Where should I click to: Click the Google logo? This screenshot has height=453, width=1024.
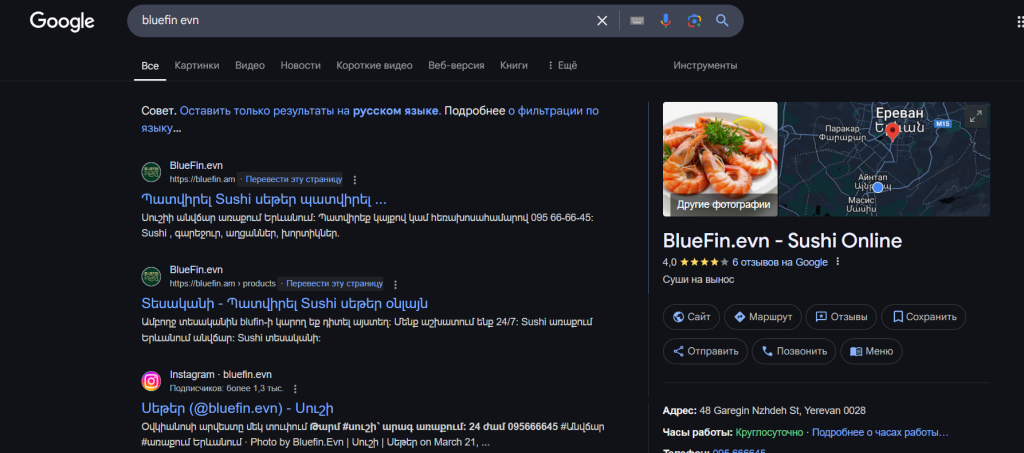[x=62, y=21]
